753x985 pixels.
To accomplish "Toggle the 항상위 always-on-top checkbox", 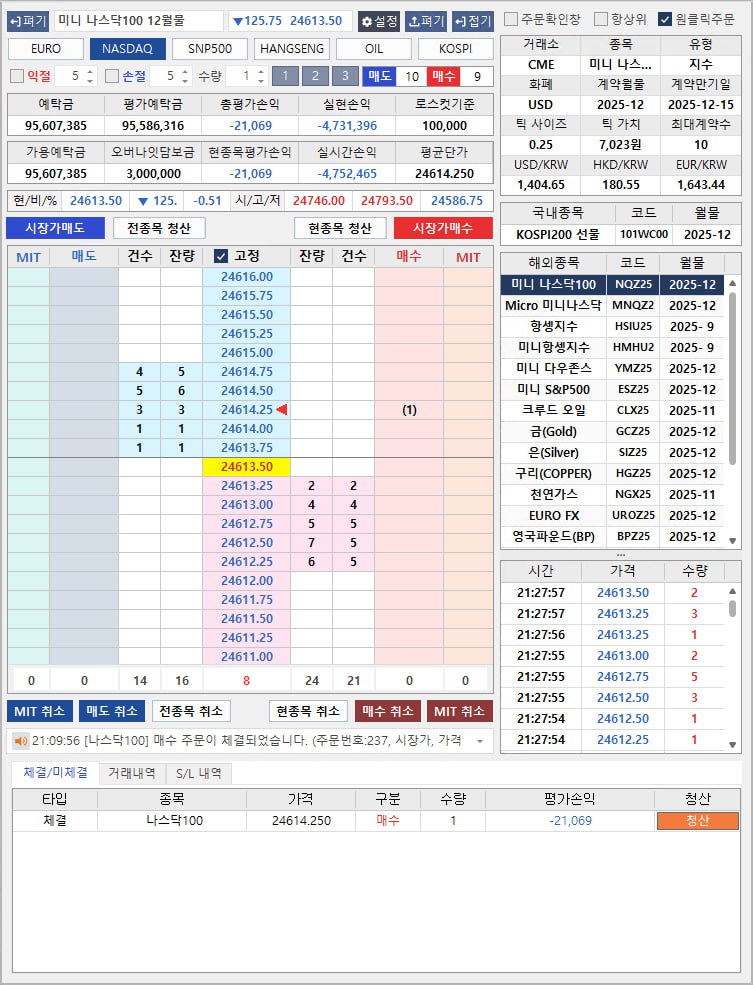I will click(601, 19).
